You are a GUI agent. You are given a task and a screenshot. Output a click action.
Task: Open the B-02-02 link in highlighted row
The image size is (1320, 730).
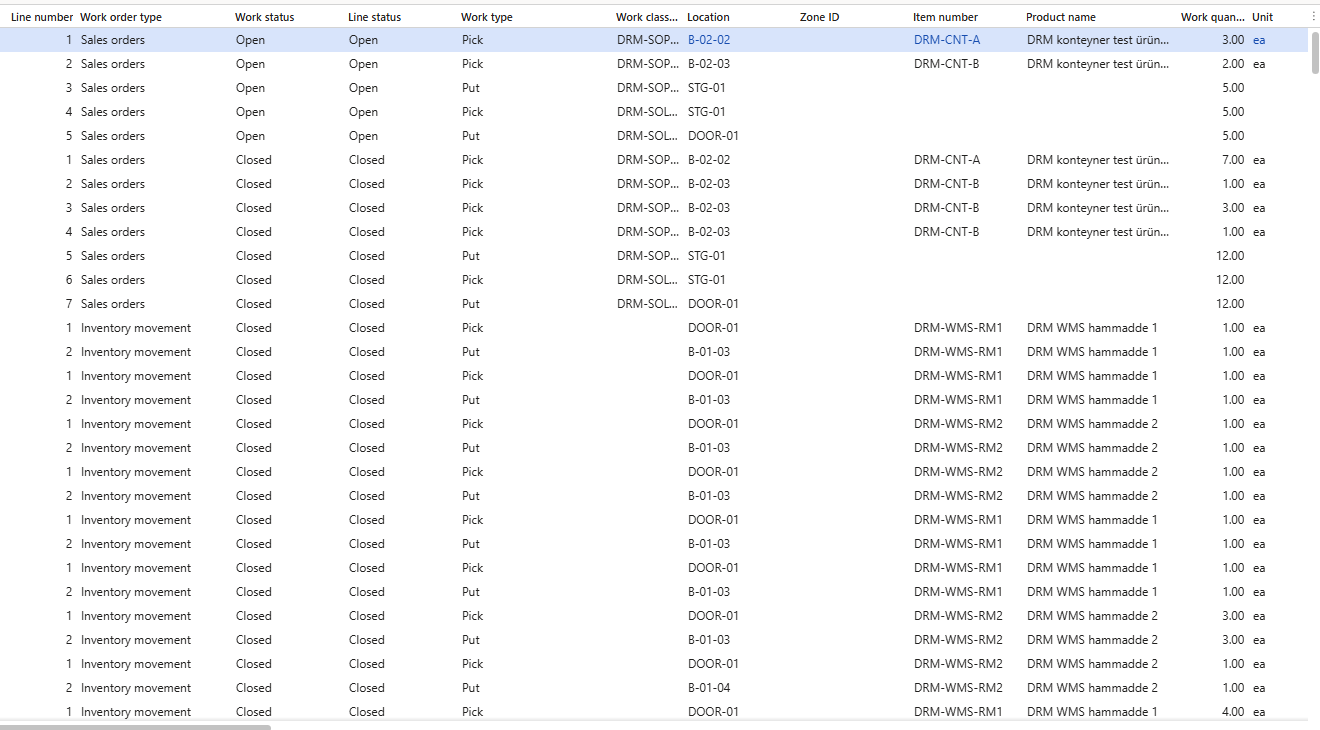tap(709, 40)
